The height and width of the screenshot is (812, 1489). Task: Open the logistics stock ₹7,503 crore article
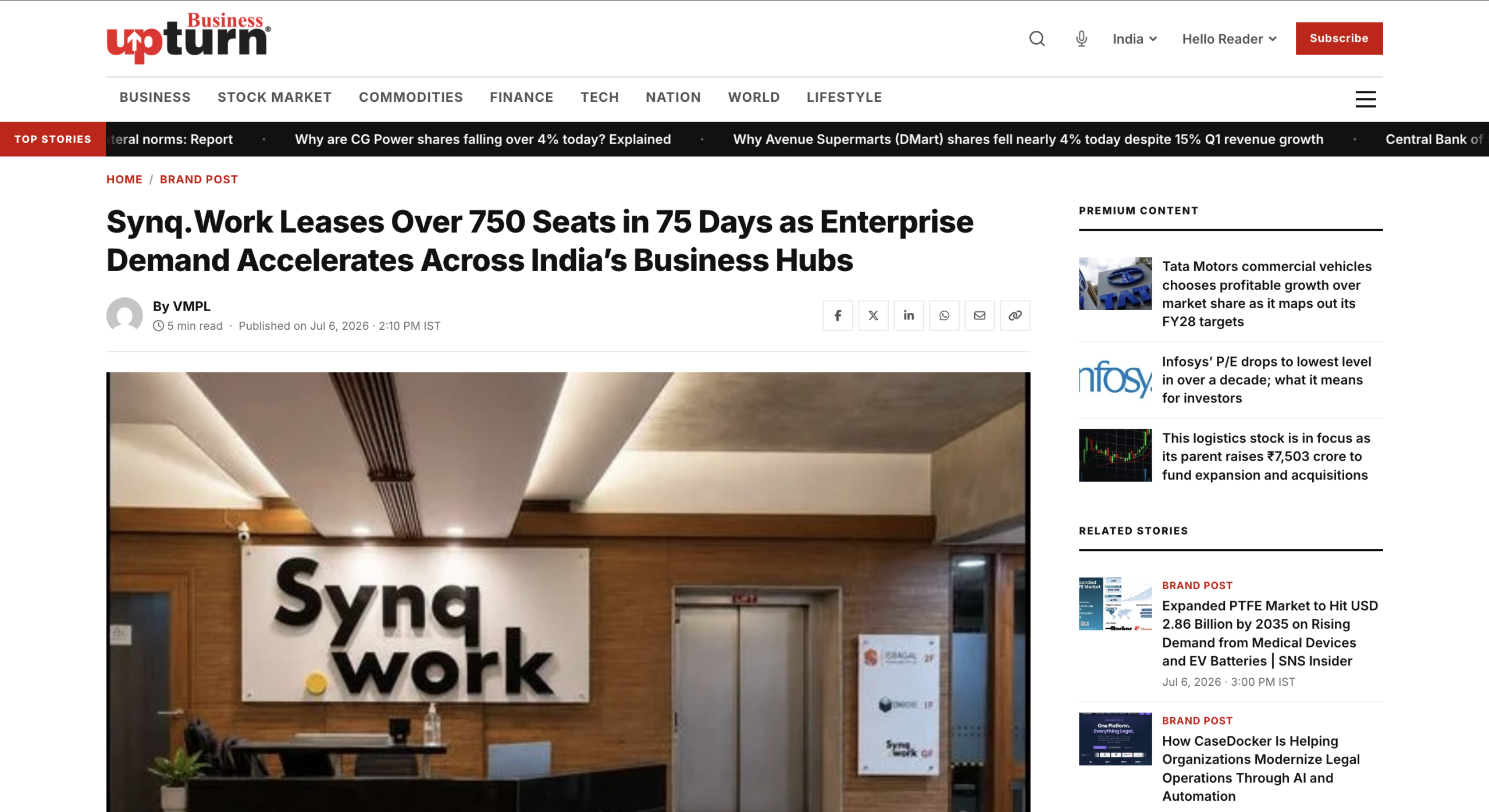(x=1266, y=457)
